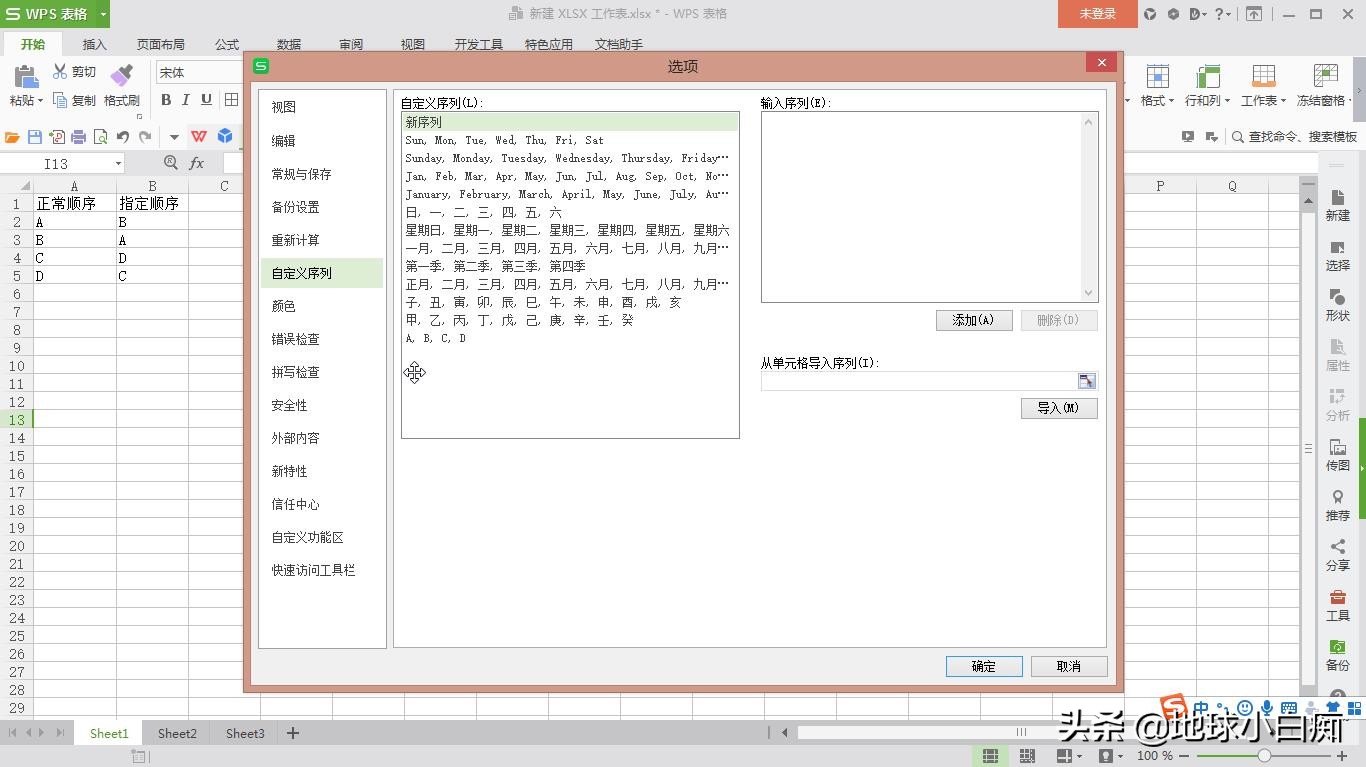Click the Sogou input method S icon
The height and width of the screenshot is (767, 1366).
pyautogui.click(x=1174, y=708)
